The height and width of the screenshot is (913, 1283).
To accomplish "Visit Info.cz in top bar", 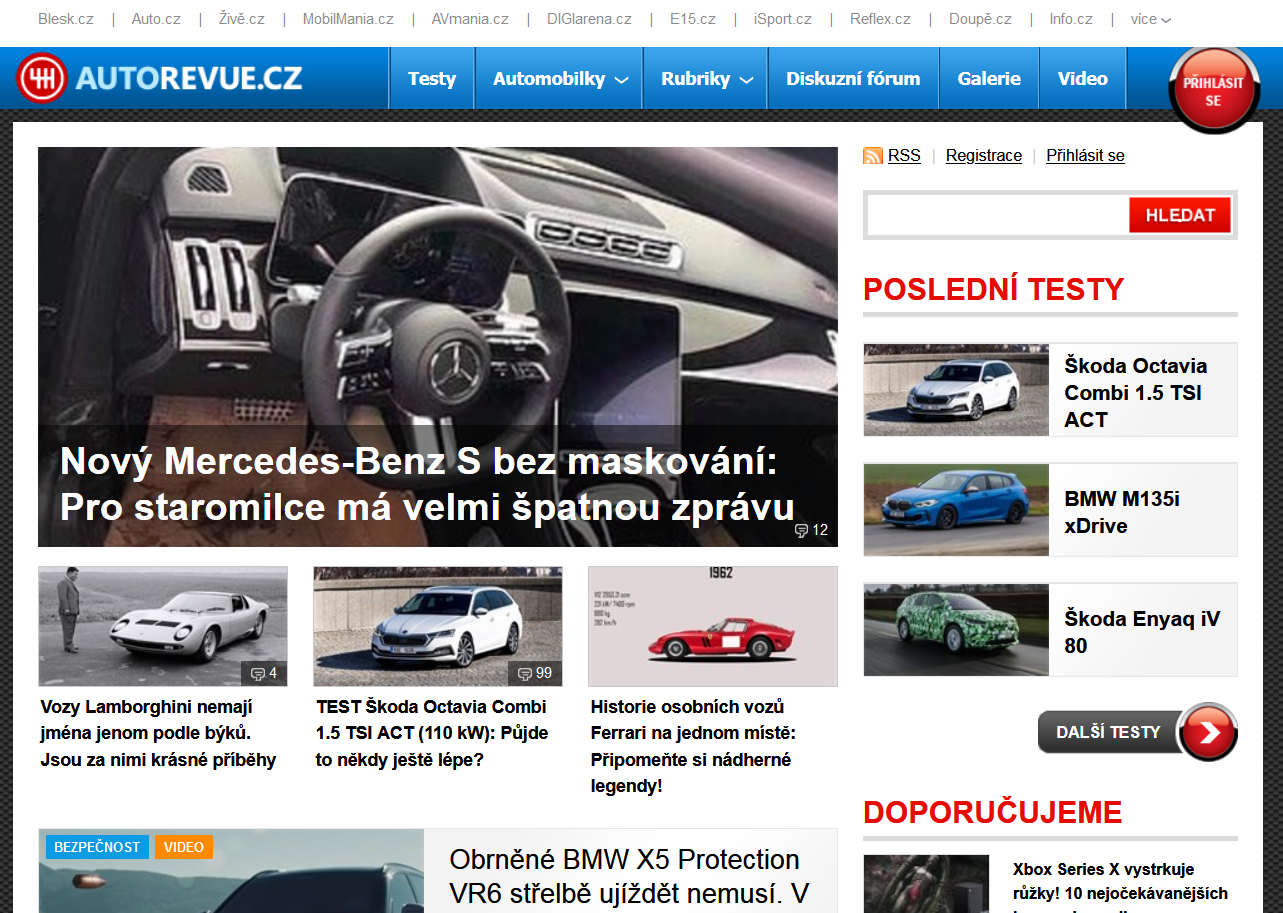I will point(1071,19).
